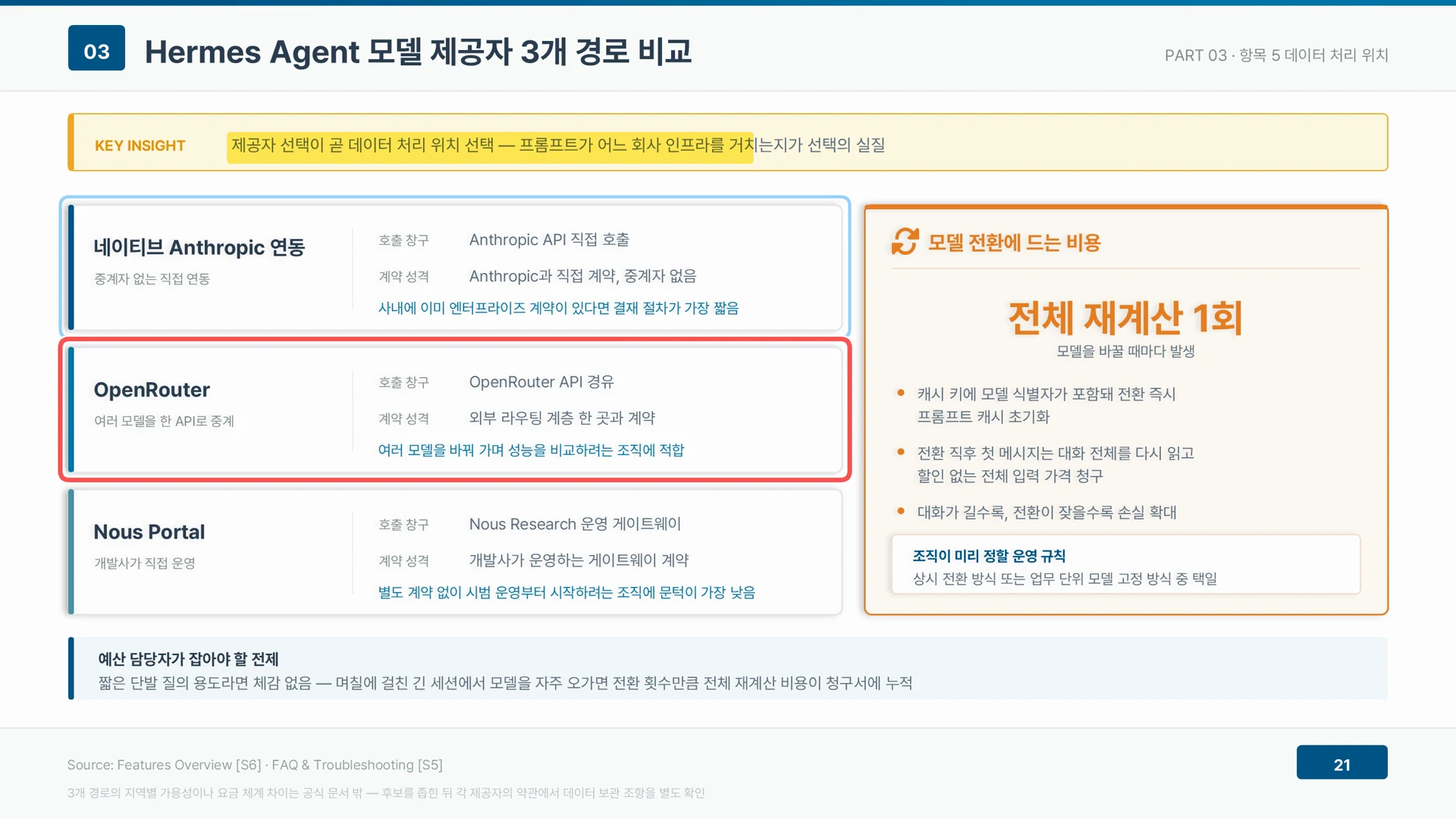The height and width of the screenshot is (819, 1456).
Task: Click the subtitle 중계자 없는 직접 연동
Action: pyautogui.click(x=152, y=279)
